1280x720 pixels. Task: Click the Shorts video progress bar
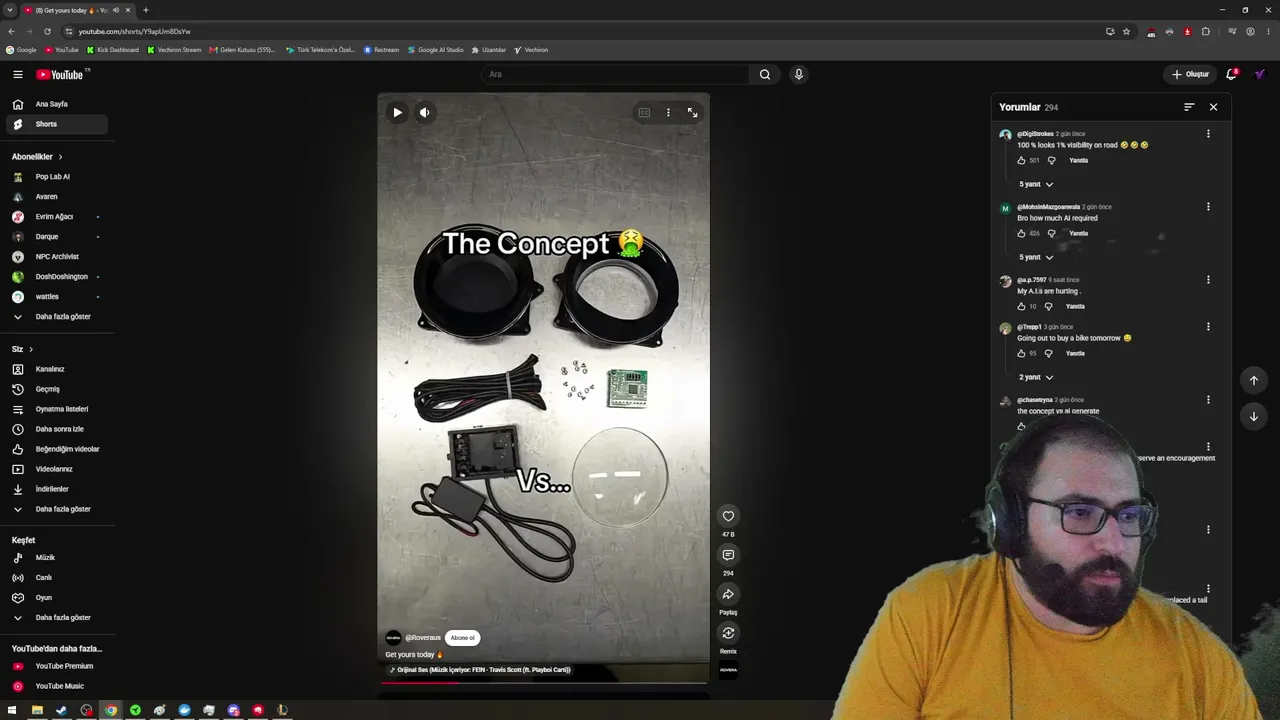(544, 683)
